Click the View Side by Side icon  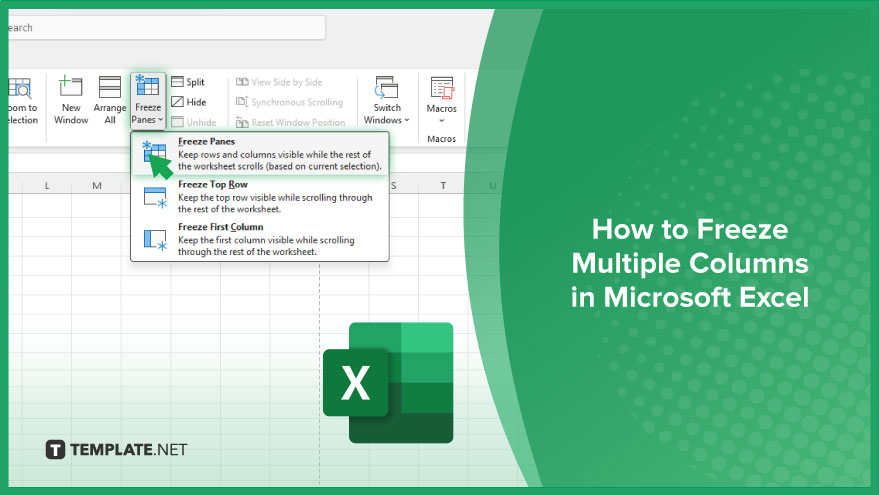coord(242,82)
